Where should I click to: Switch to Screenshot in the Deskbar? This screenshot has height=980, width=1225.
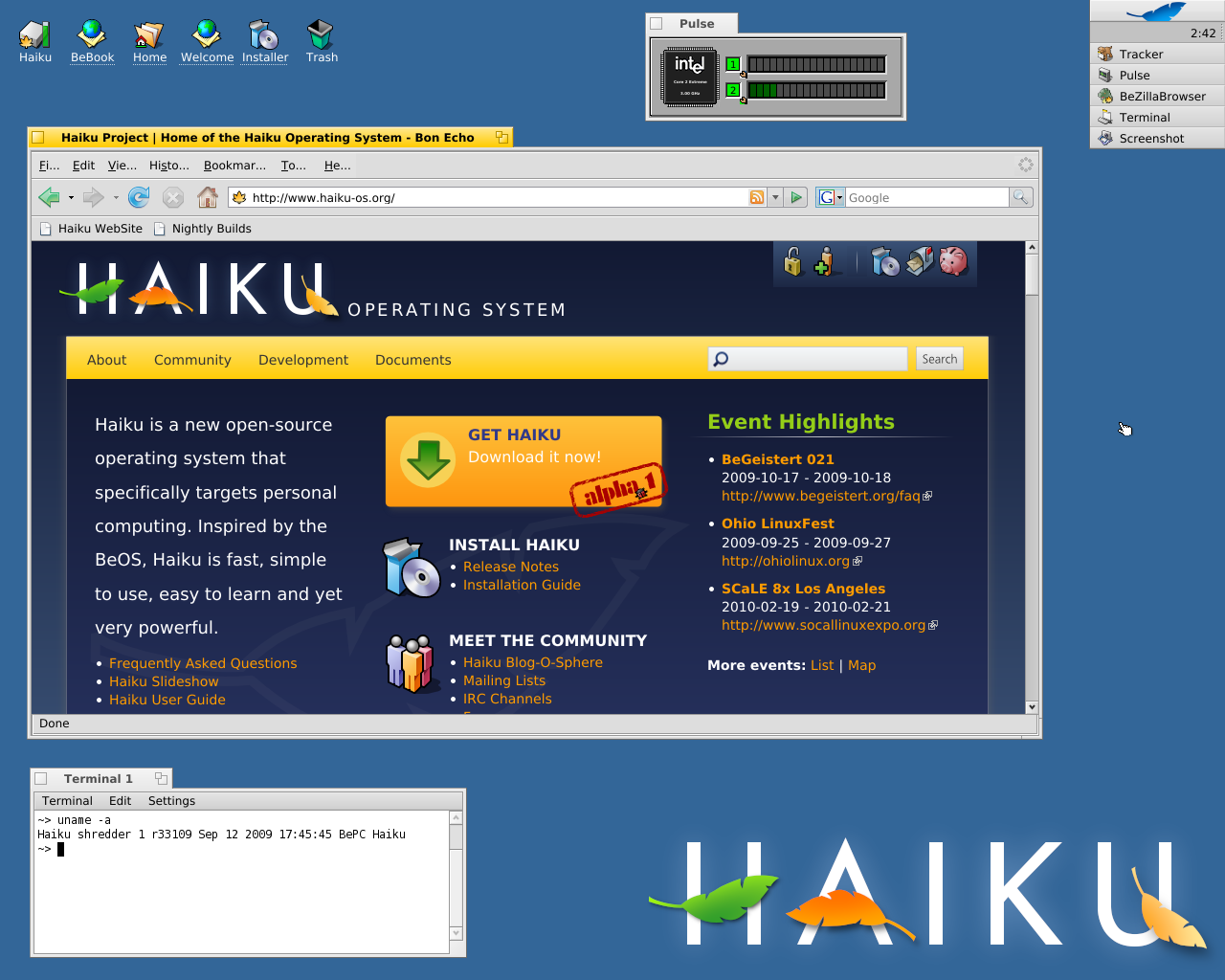(1156, 138)
